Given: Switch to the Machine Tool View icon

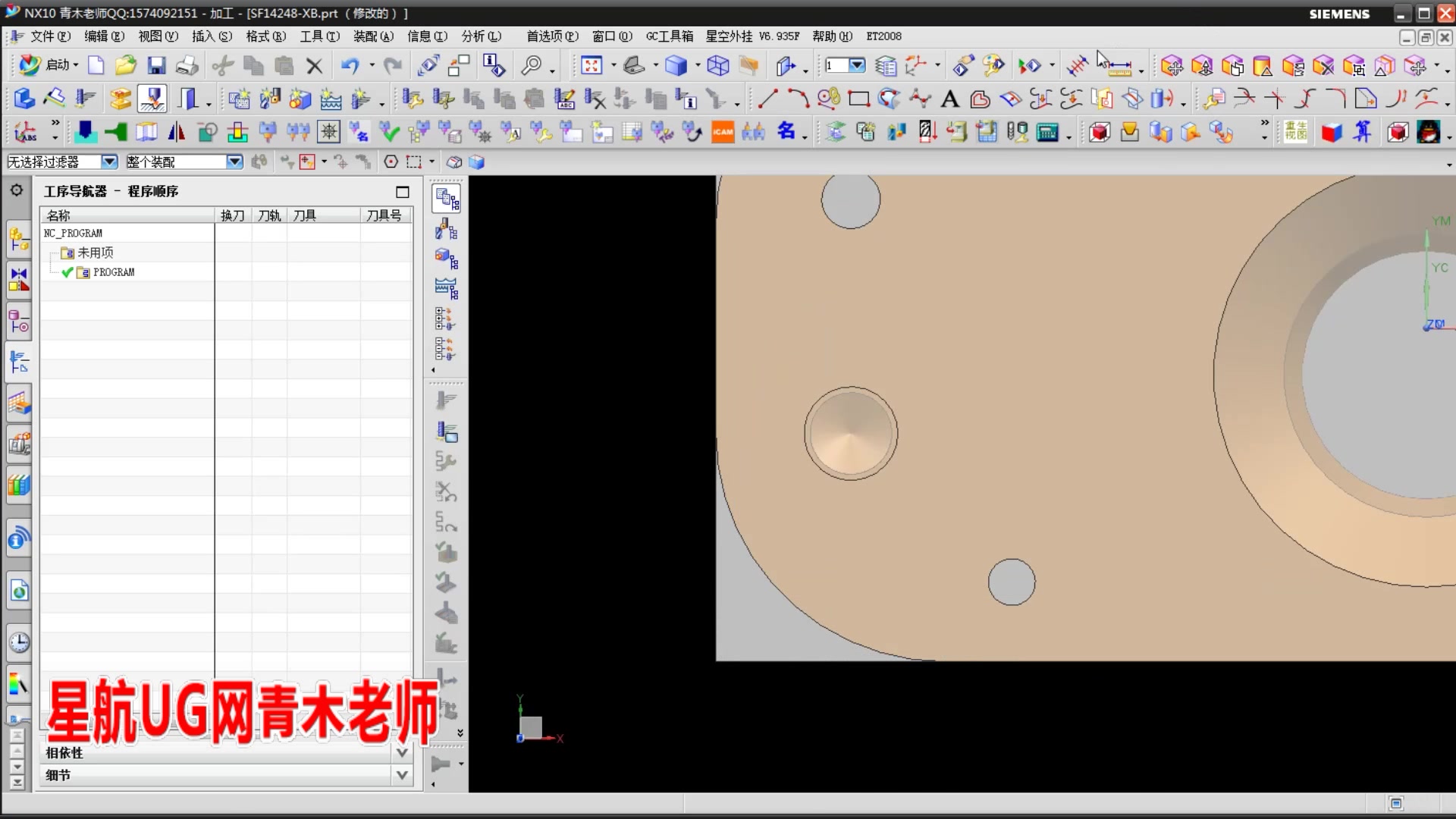Looking at the screenshot, I should pos(446,229).
